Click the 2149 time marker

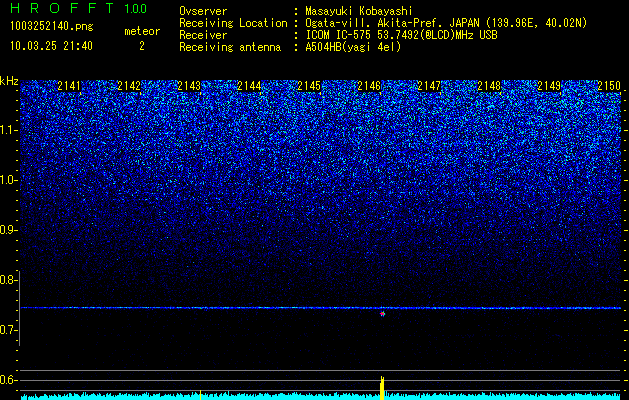tap(549, 86)
